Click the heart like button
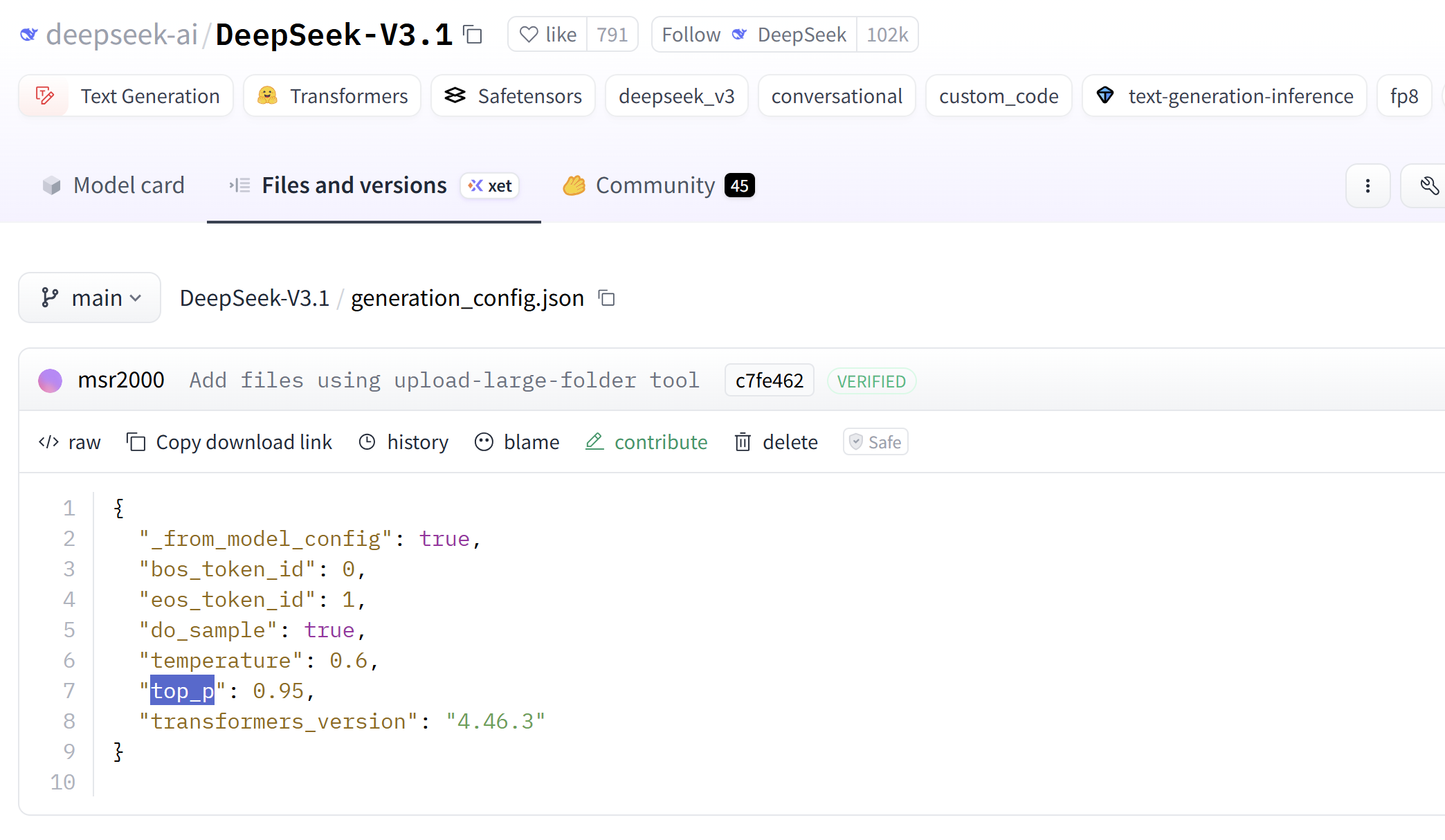Screen dimensions: 1445x840 click(548, 35)
